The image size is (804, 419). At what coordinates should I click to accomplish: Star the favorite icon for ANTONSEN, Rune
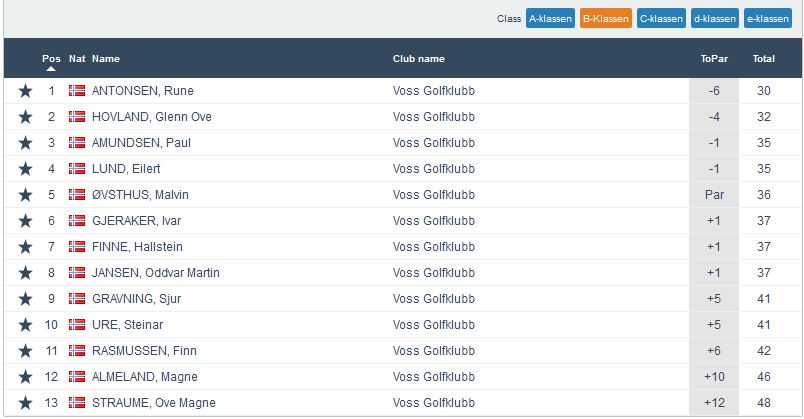pyautogui.click(x=25, y=91)
